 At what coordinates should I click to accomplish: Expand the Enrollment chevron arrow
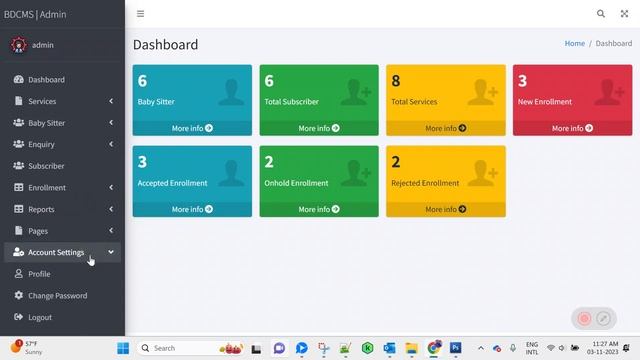pos(111,187)
